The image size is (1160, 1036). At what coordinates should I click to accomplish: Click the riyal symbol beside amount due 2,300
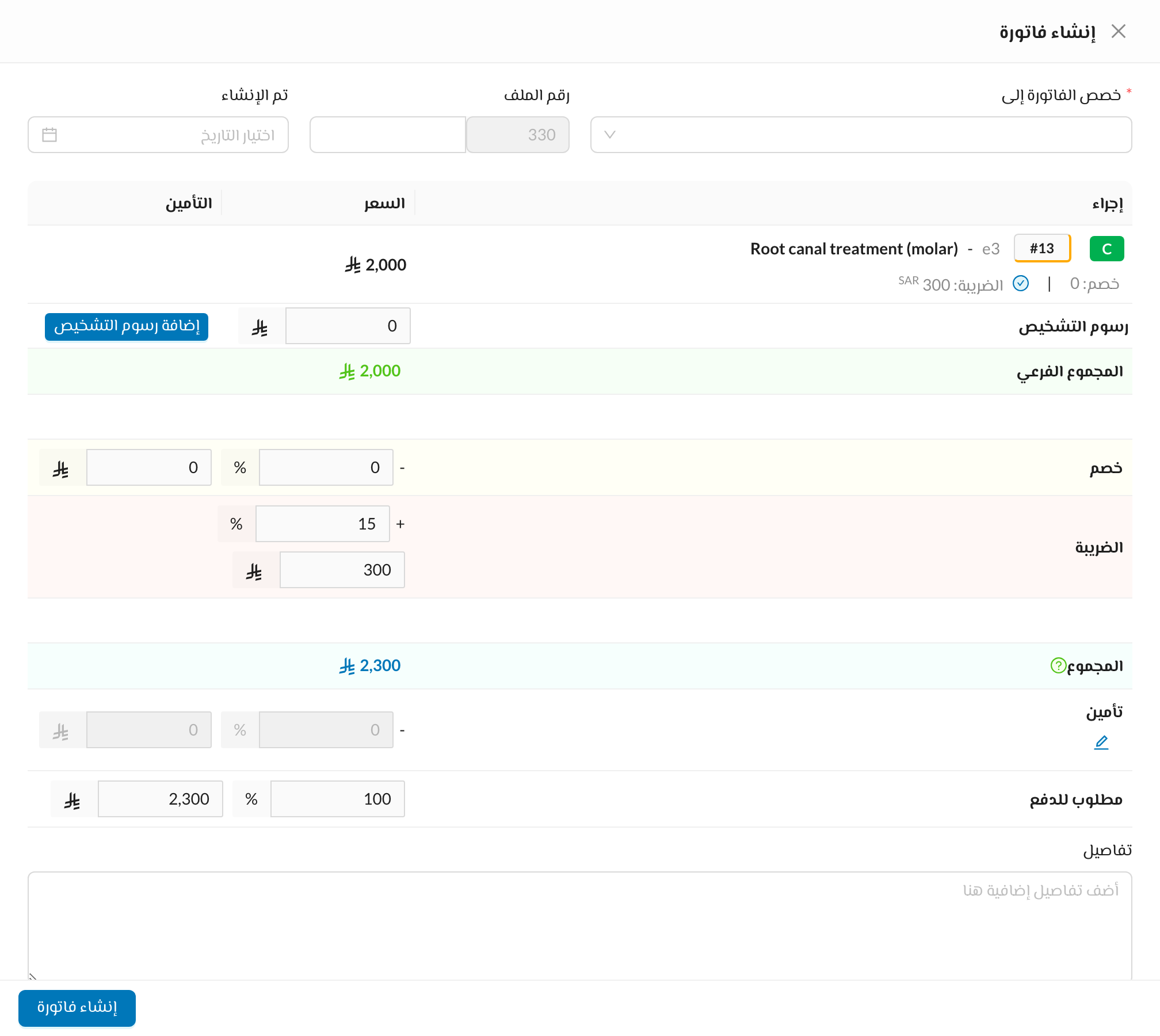(72, 800)
